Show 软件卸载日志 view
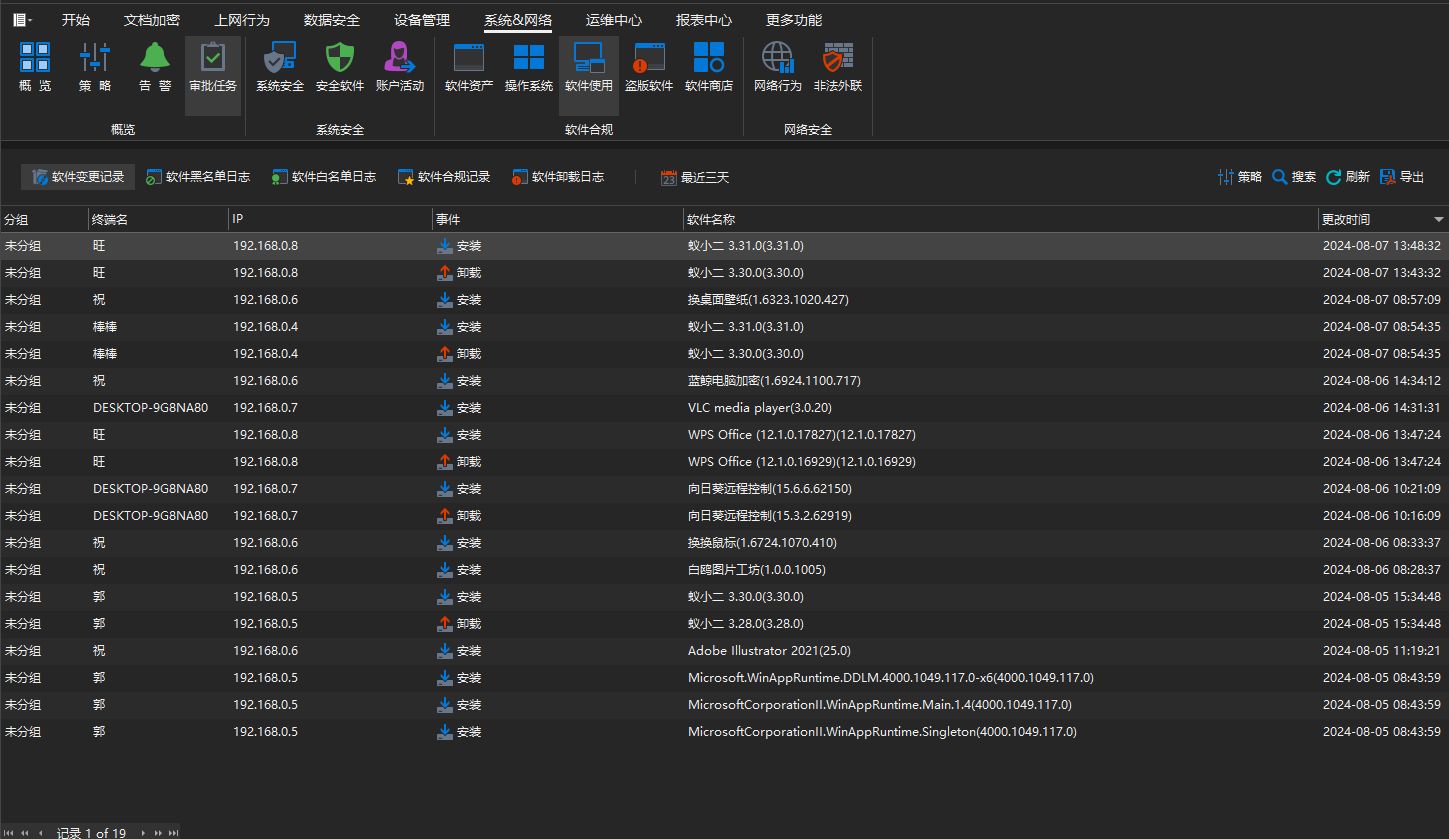Screen dimensions: 1449x839 pyautogui.click(x=558, y=177)
